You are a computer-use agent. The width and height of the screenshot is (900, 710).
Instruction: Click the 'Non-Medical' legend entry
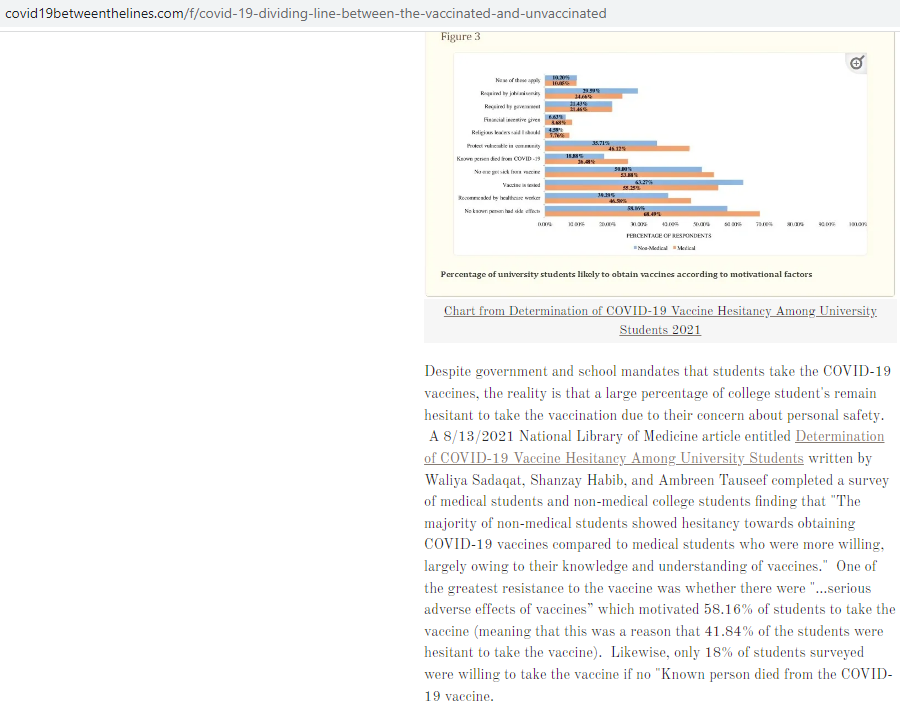[x=650, y=248]
